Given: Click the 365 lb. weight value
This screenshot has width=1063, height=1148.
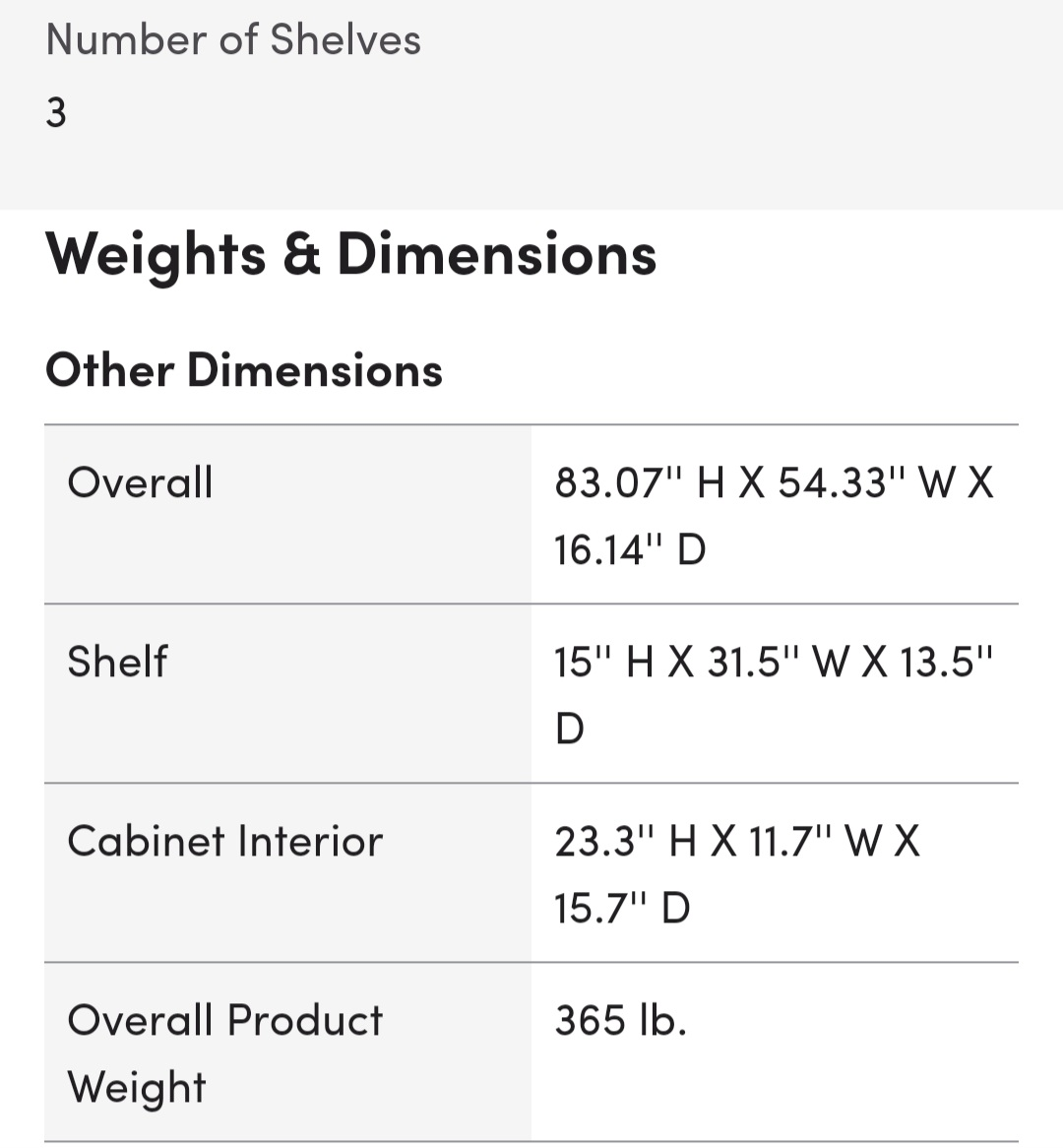Looking at the screenshot, I should (x=621, y=1021).
